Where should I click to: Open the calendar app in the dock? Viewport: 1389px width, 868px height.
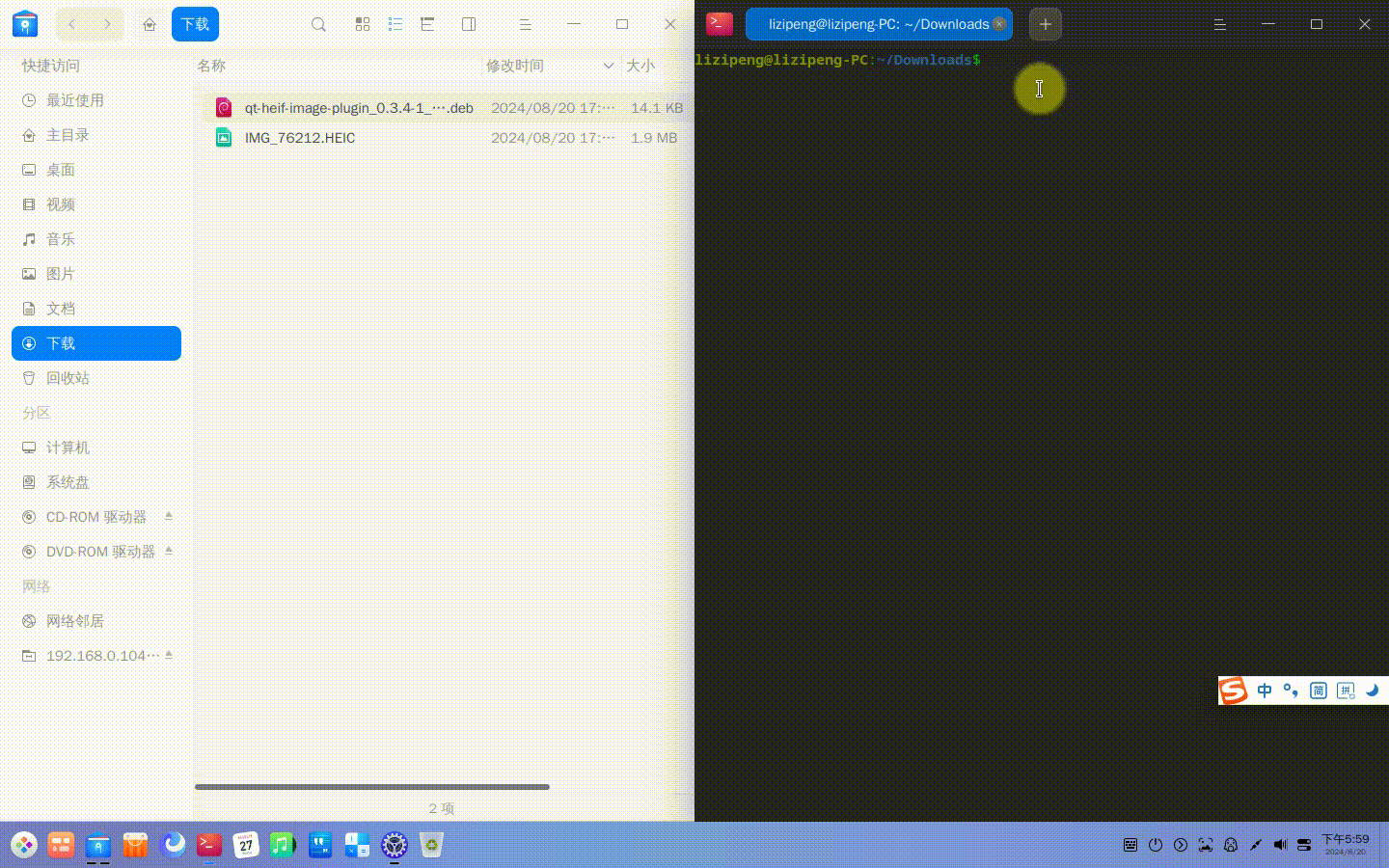coord(246,846)
